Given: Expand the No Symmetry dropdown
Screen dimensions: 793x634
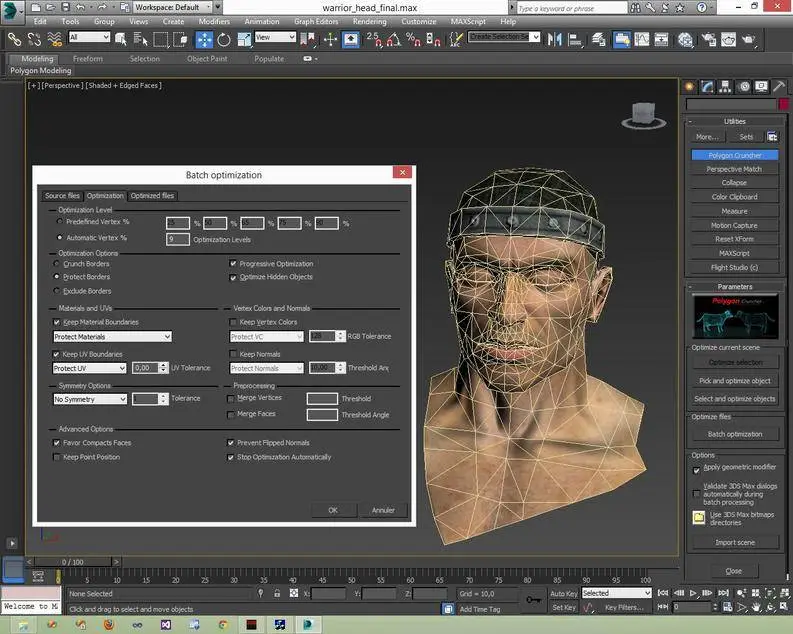Looking at the screenshot, I should coord(90,399).
